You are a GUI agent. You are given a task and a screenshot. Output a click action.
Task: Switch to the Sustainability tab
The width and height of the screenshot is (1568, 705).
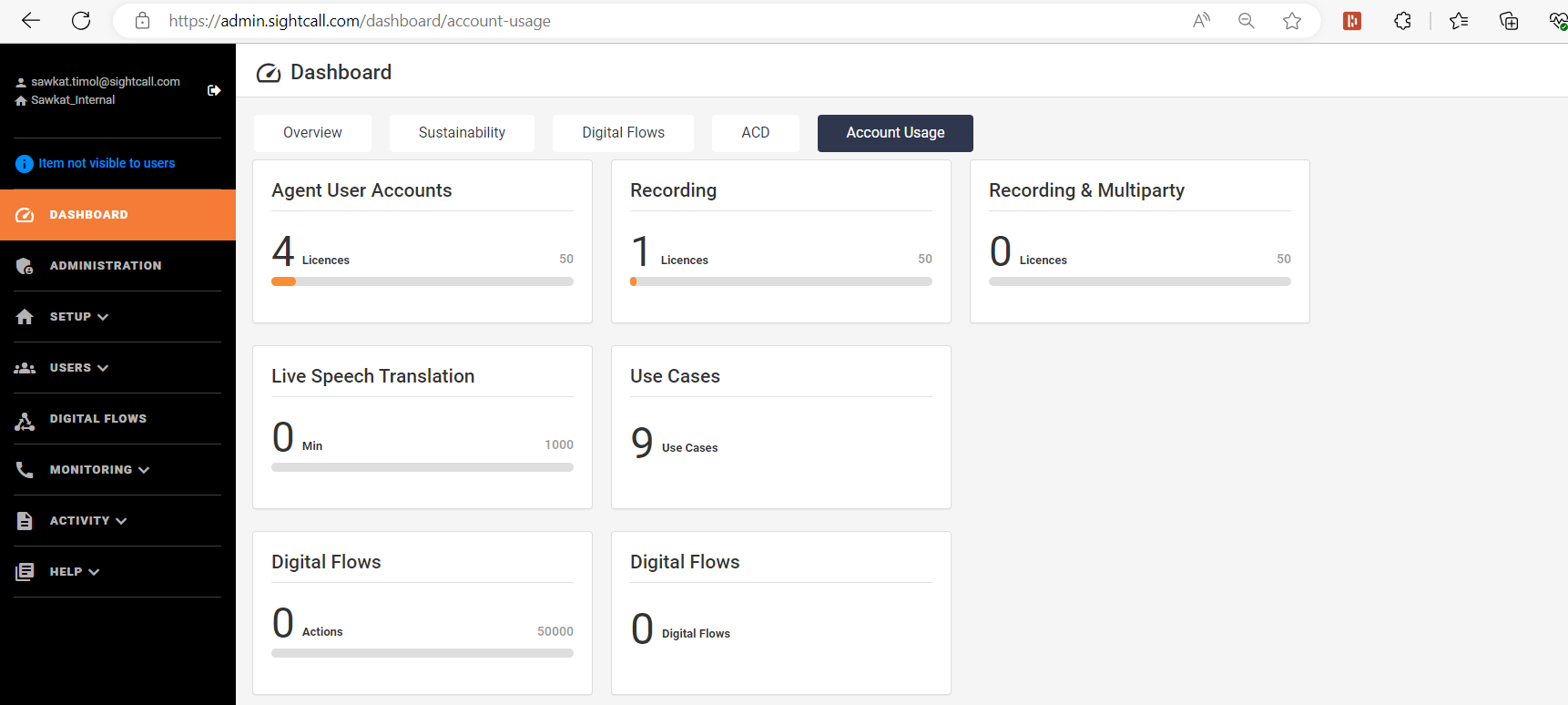point(462,133)
